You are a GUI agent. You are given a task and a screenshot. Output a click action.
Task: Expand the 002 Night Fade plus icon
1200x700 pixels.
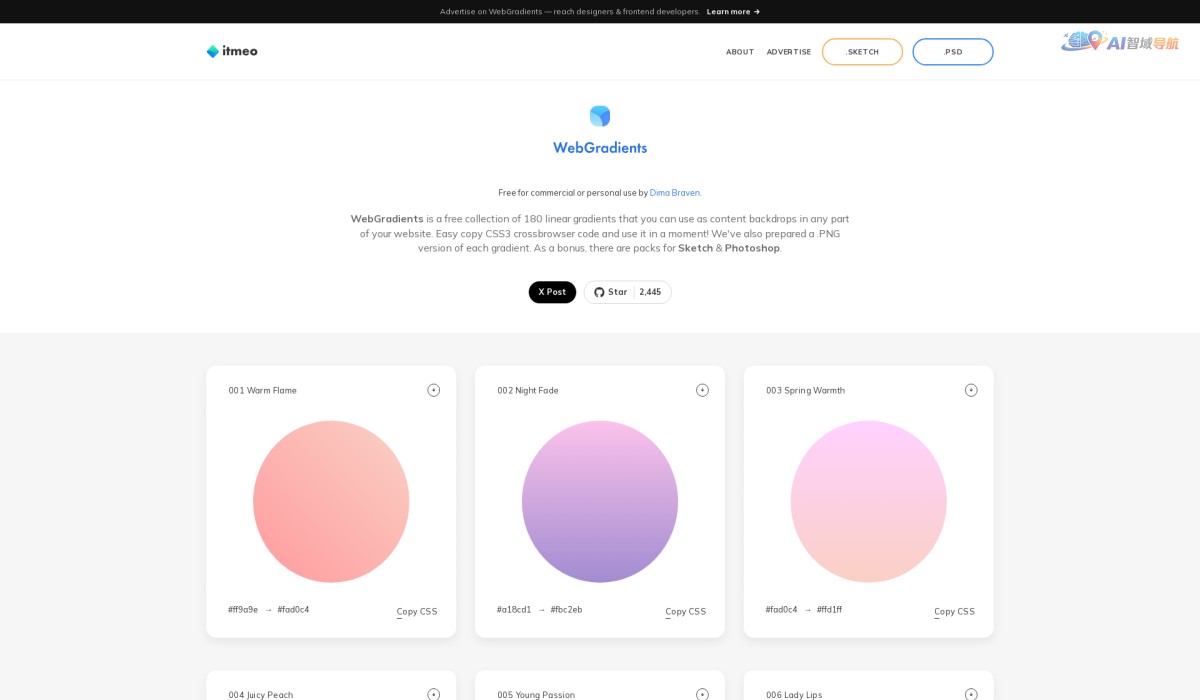(x=702, y=390)
